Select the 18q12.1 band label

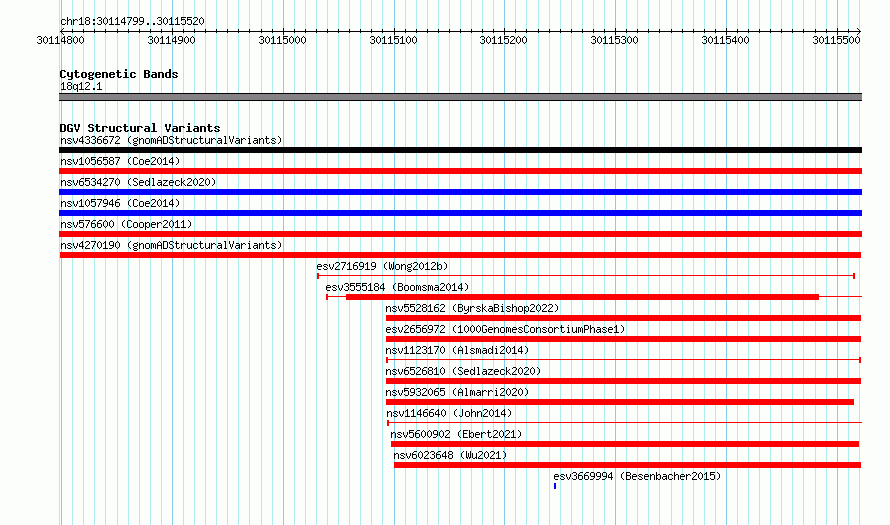[x=81, y=86]
